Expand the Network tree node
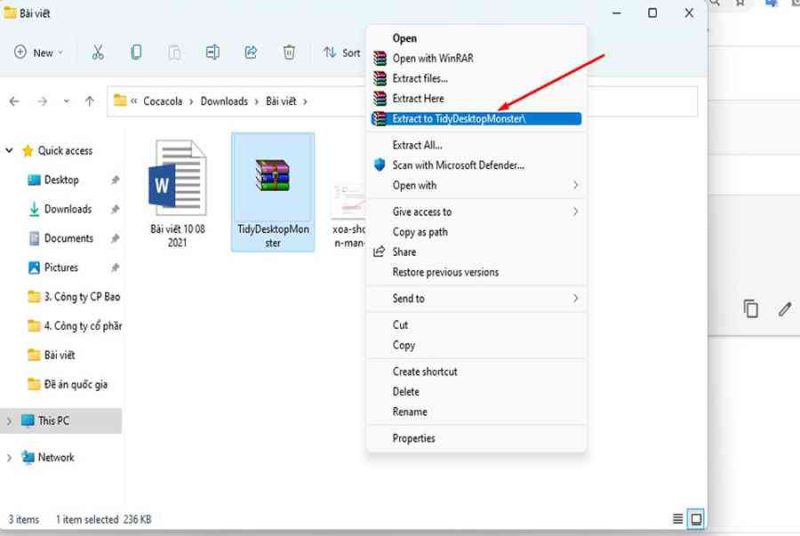 click(x=10, y=457)
